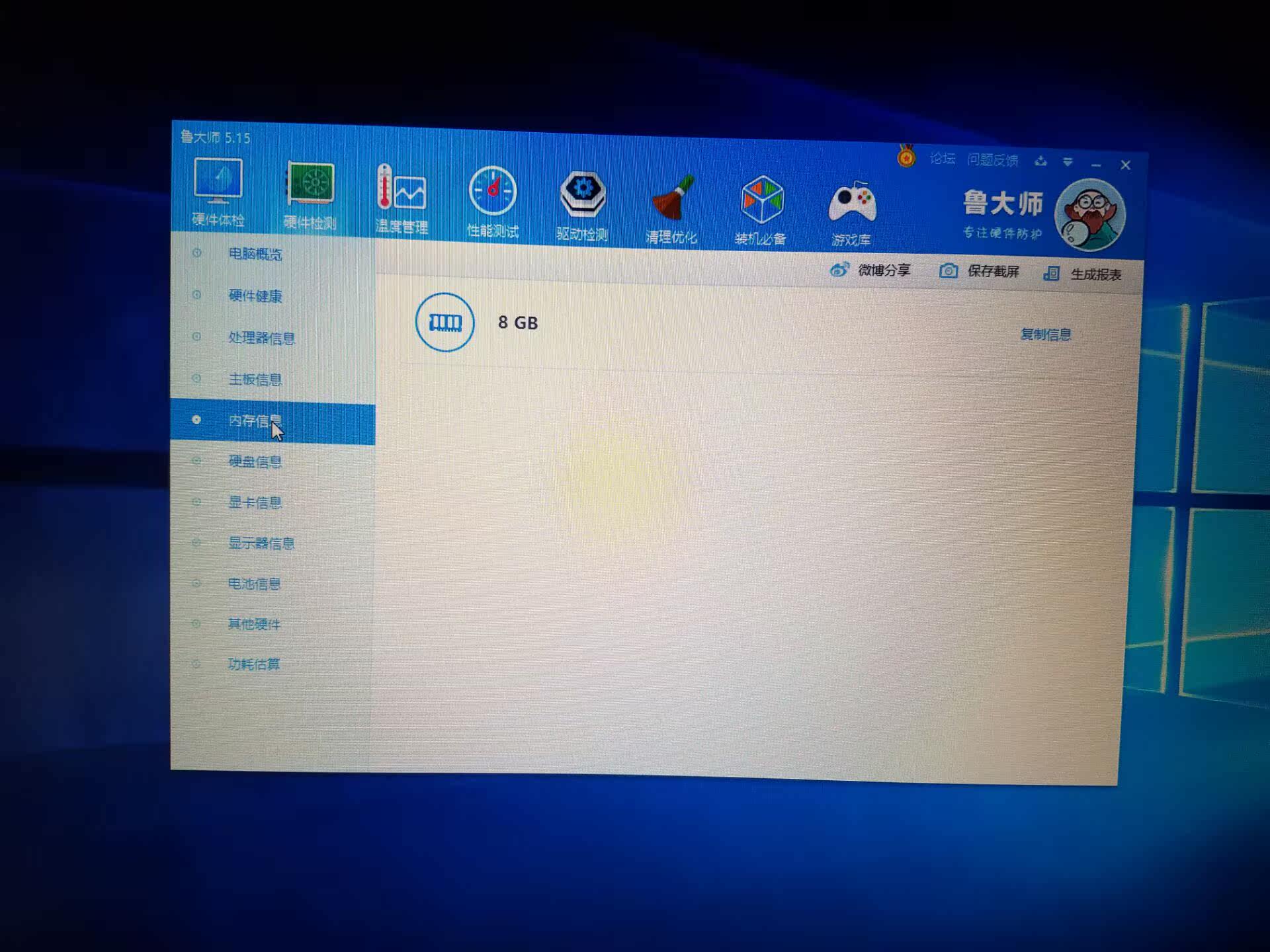
Task: Open the 论坛 forum link
Action: (x=942, y=159)
